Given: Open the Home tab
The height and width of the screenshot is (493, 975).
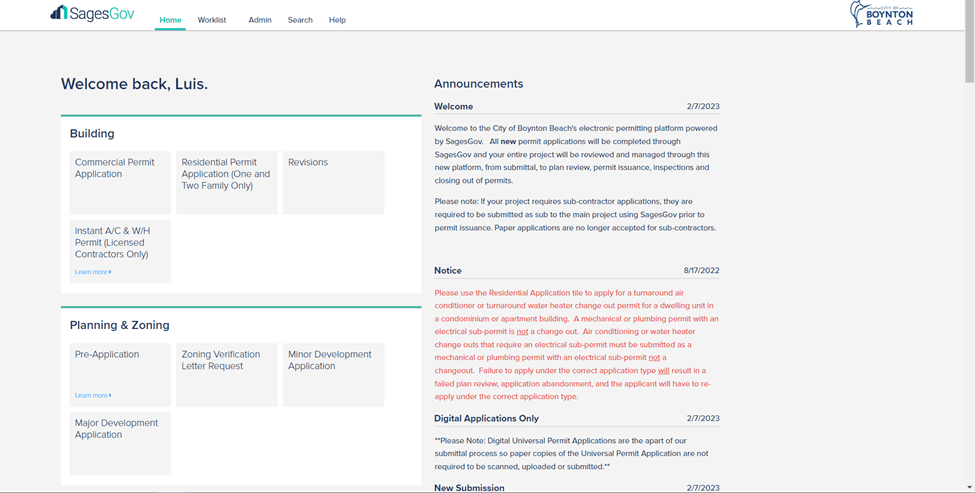Looking at the screenshot, I should 170,20.
